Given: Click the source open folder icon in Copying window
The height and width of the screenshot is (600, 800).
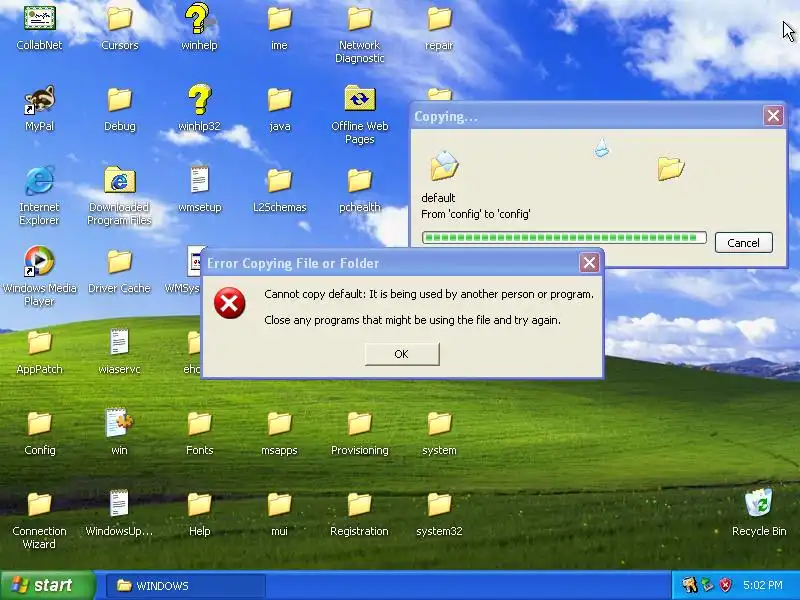Looking at the screenshot, I should tap(444, 166).
